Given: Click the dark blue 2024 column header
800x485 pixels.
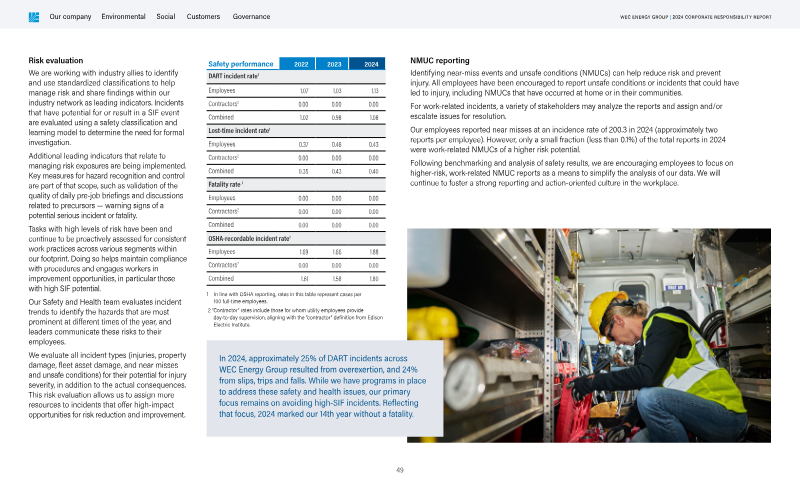Looking at the screenshot, I should pos(370,63).
